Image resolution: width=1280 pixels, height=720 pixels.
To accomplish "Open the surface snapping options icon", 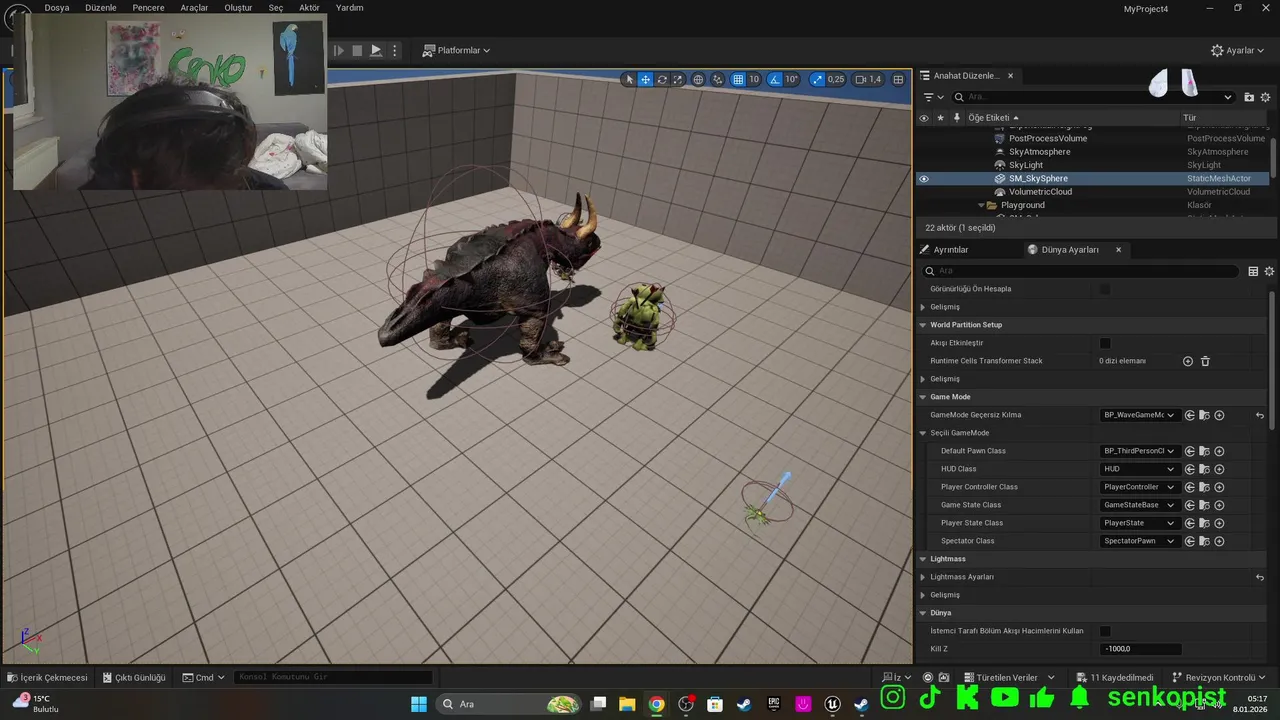I will [x=718, y=79].
